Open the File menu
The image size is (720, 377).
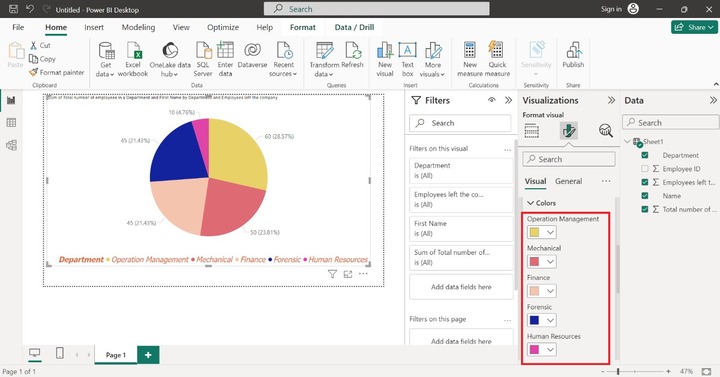tap(18, 28)
